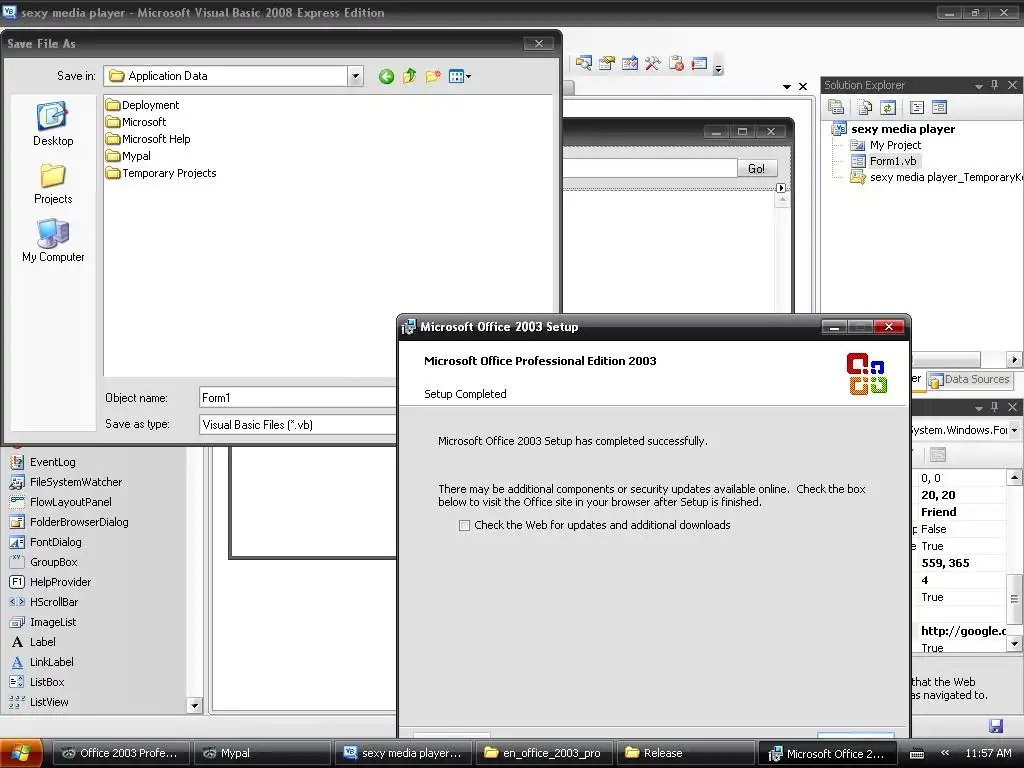
Task: Select the FlowLayoutPanel toolbox item
Action: click(60, 502)
